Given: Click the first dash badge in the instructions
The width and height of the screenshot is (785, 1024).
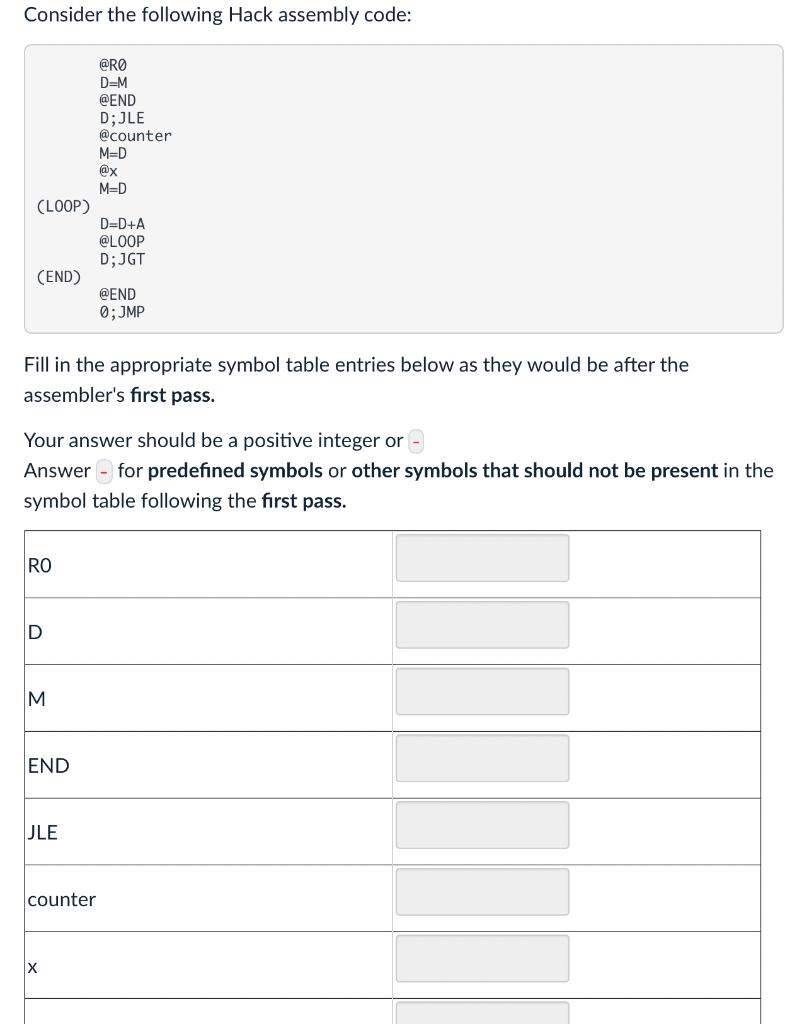Looking at the screenshot, I should point(415,441).
